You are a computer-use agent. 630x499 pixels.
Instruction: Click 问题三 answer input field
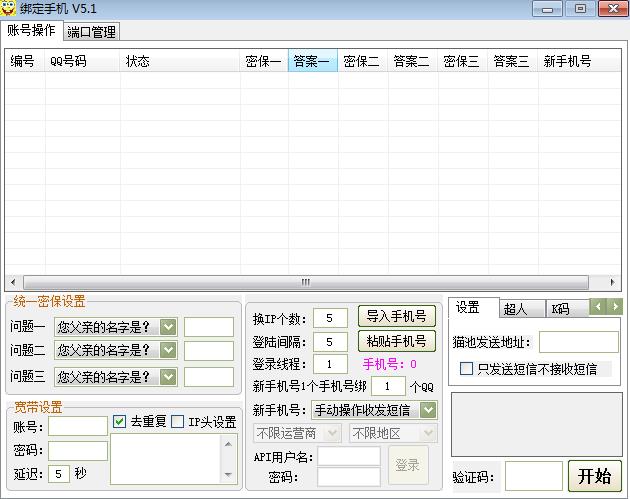coord(209,377)
